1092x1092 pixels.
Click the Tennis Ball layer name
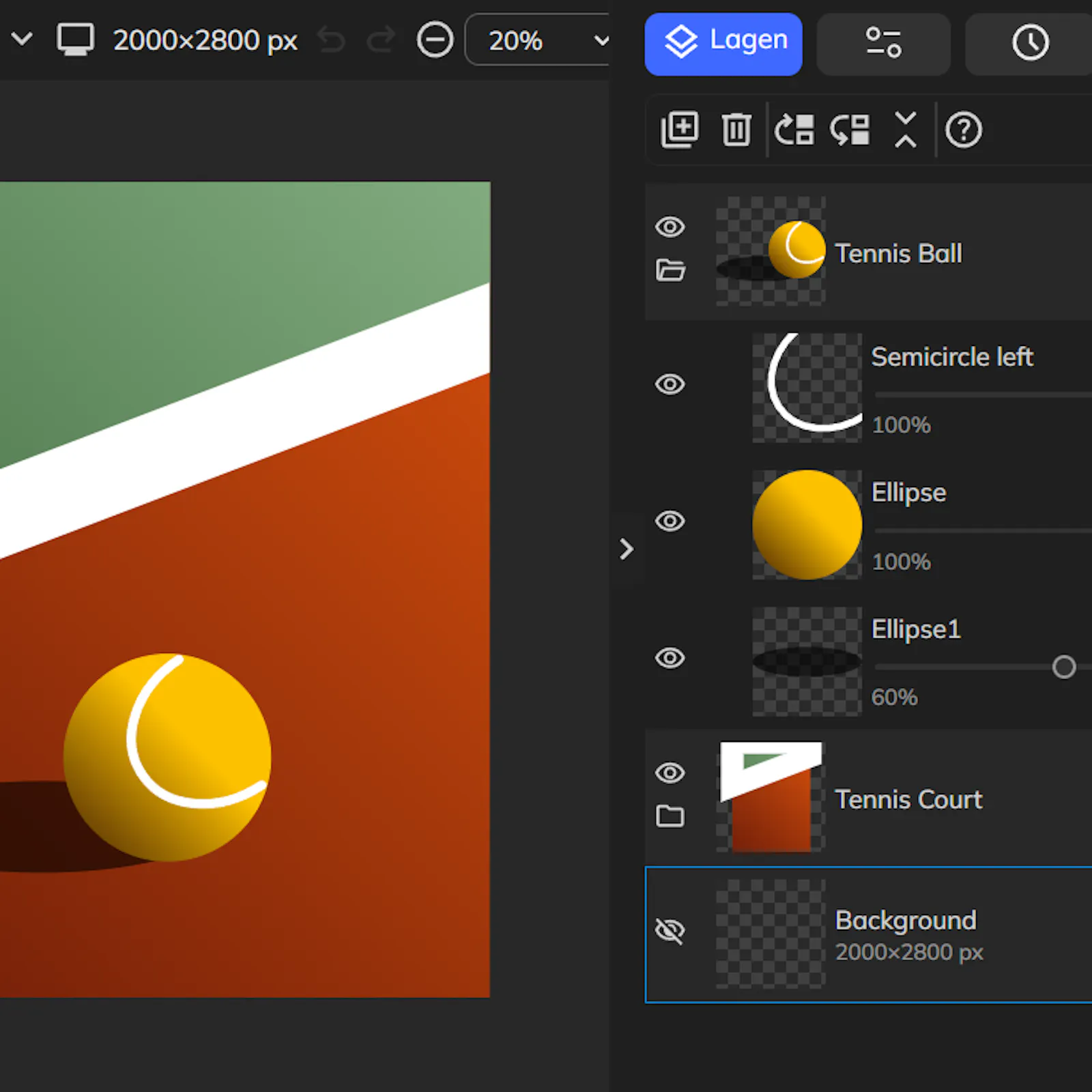[899, 253]
